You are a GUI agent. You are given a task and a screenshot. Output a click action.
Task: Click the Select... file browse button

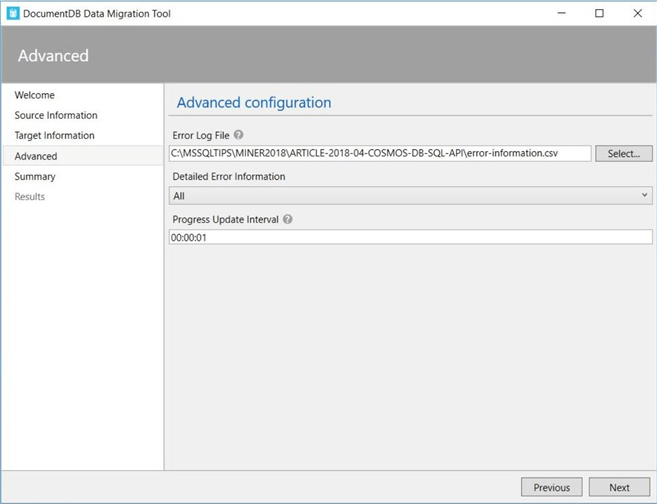(x=623, y=153)
